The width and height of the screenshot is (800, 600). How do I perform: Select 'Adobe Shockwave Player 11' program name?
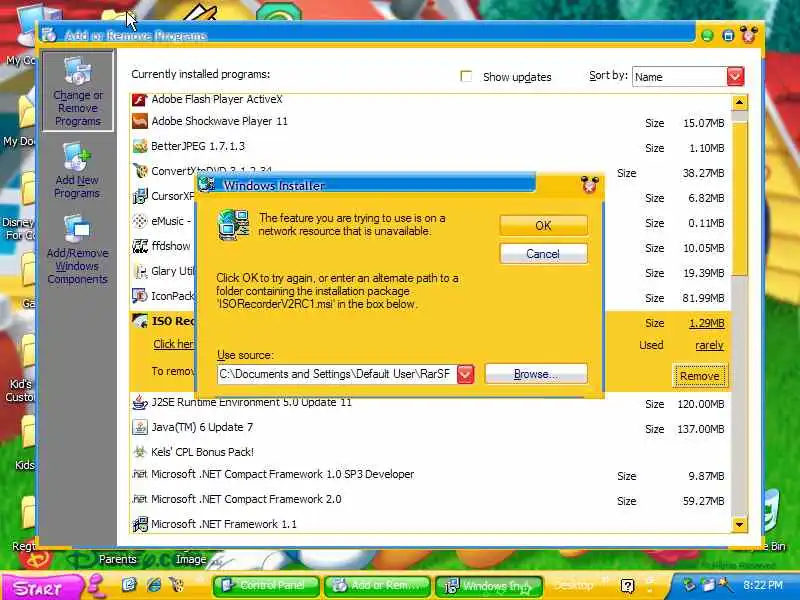pos(219,121)
